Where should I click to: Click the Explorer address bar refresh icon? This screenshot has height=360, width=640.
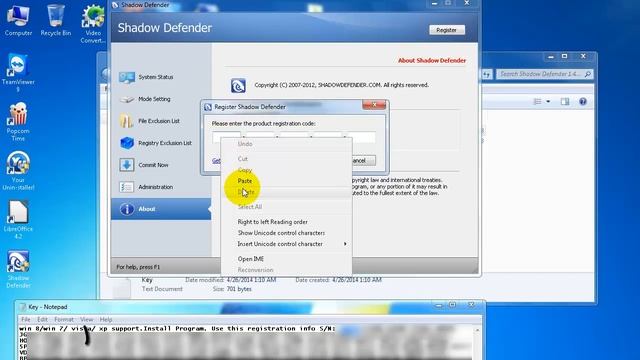pos(487,74)
